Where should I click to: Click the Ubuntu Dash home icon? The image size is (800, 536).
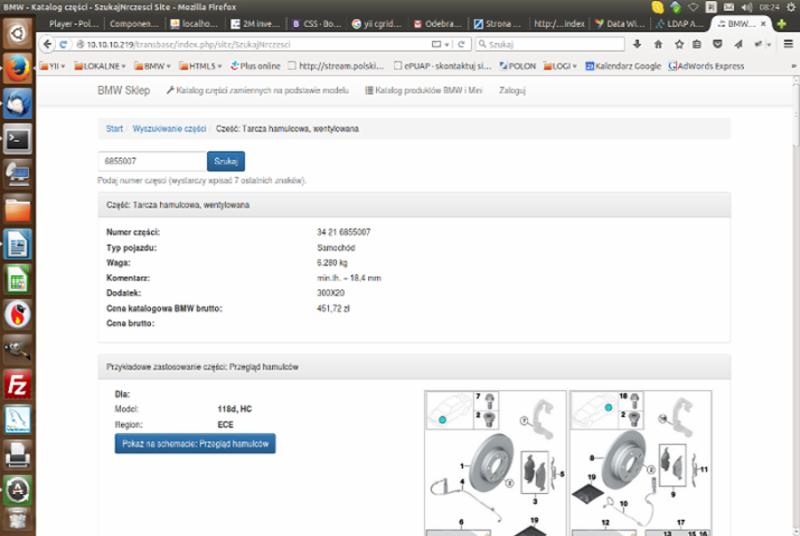point(18,34)
